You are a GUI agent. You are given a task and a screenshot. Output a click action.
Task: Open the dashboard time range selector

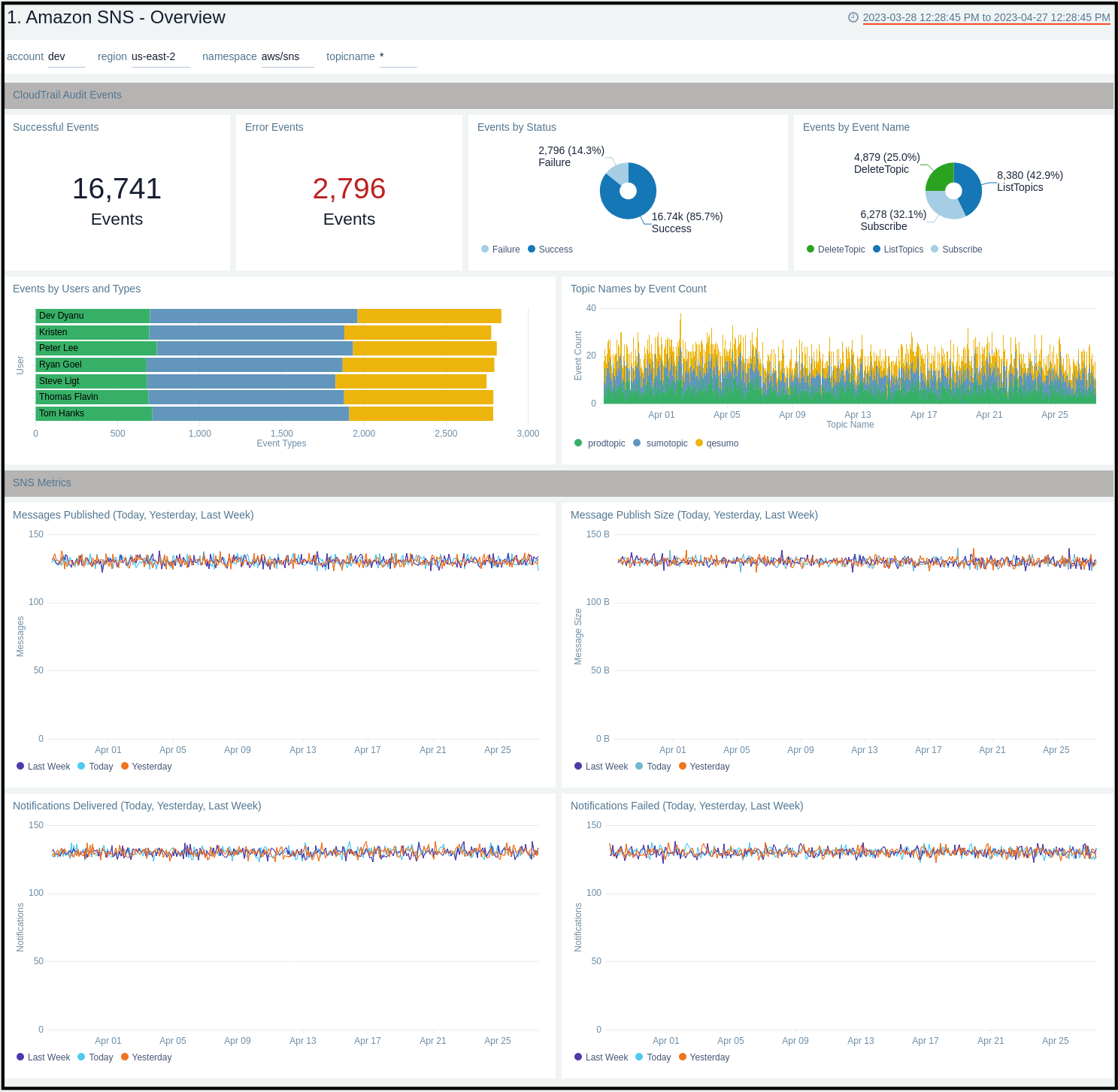(986, 17)
